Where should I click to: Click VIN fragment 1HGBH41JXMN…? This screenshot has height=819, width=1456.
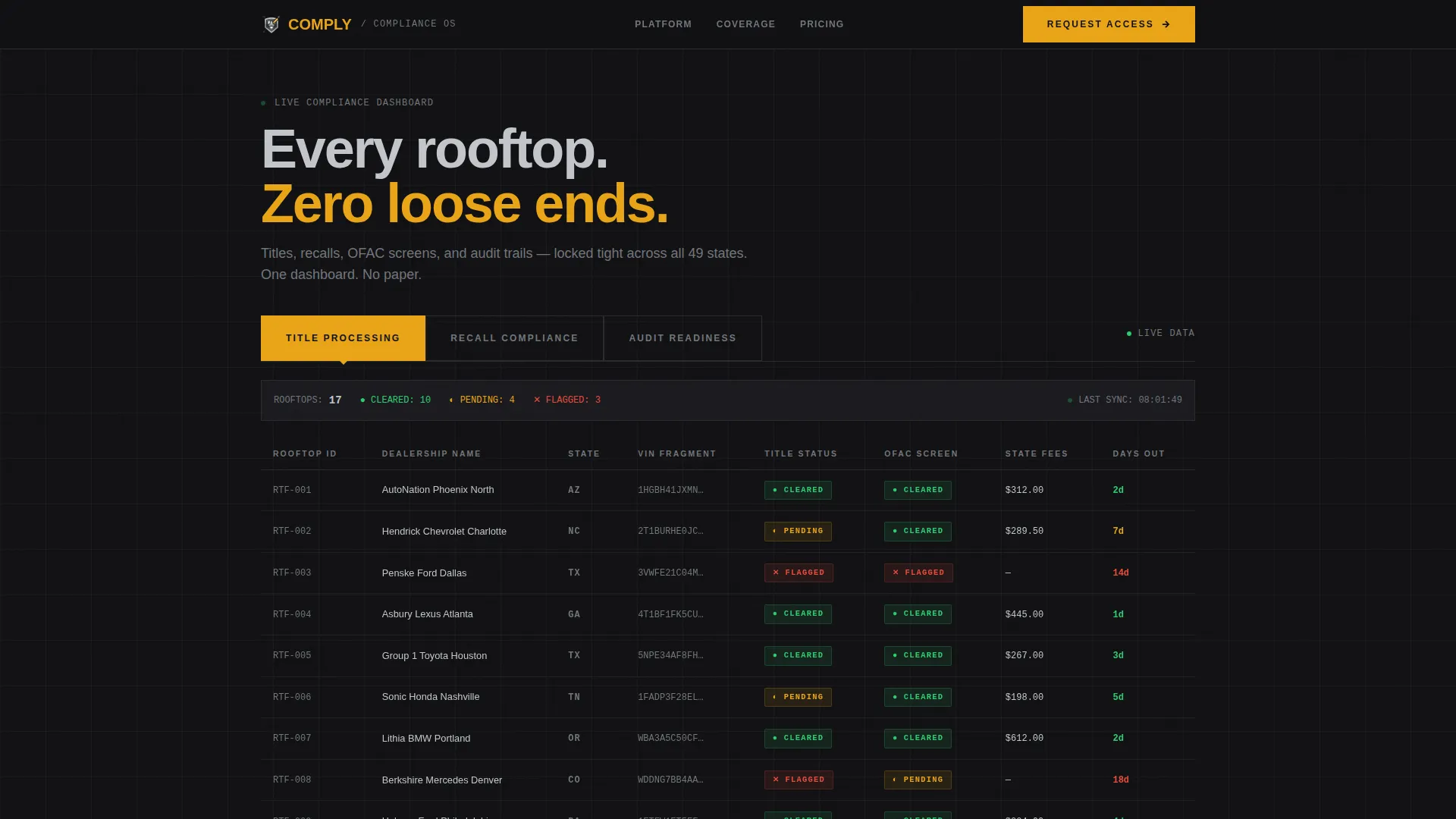tap(670, 490)
